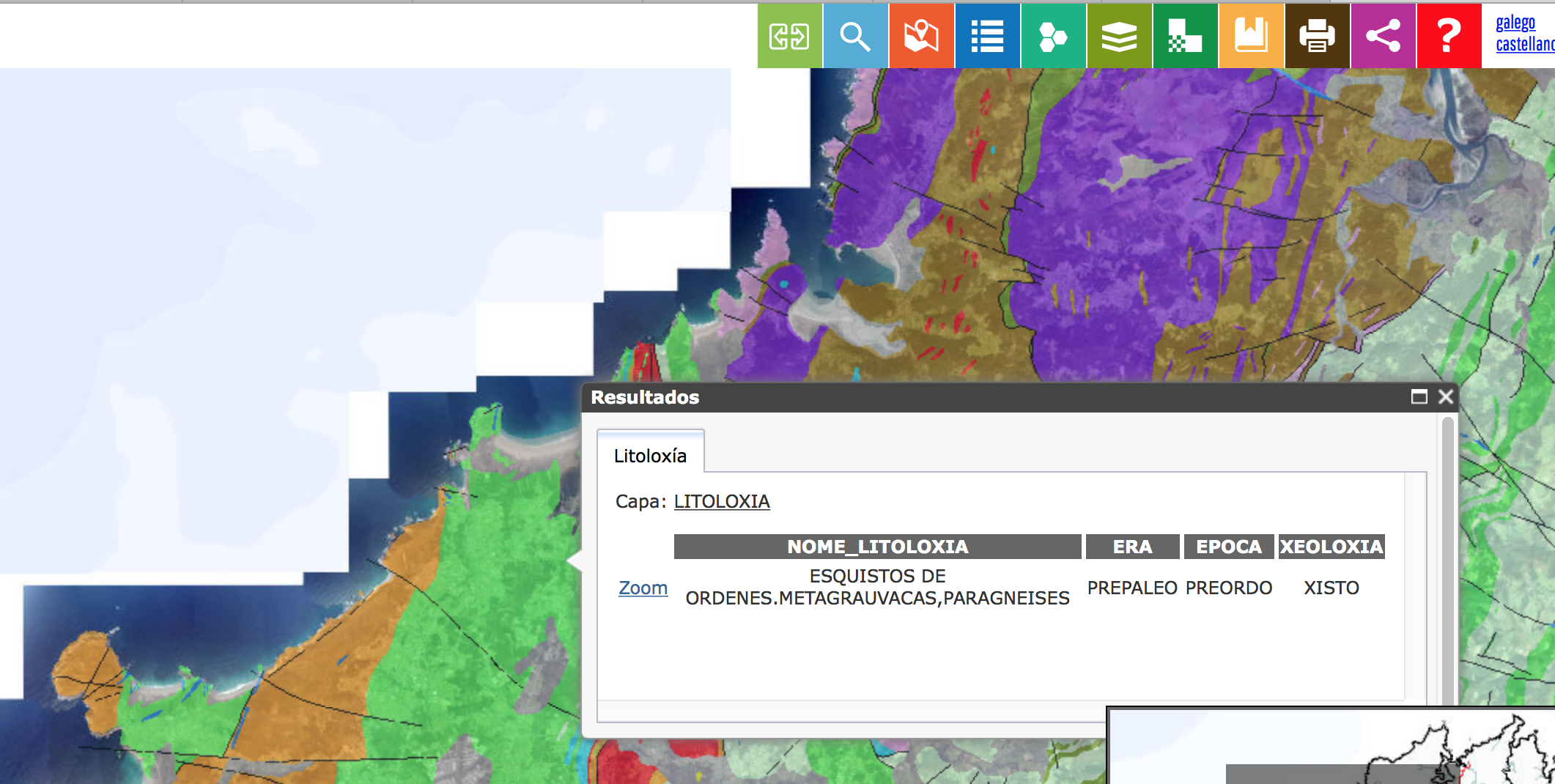This screenshot has height=784, width=1555.
Task: Open the yellow bookmark book icon
Action: coord(1251,36)
